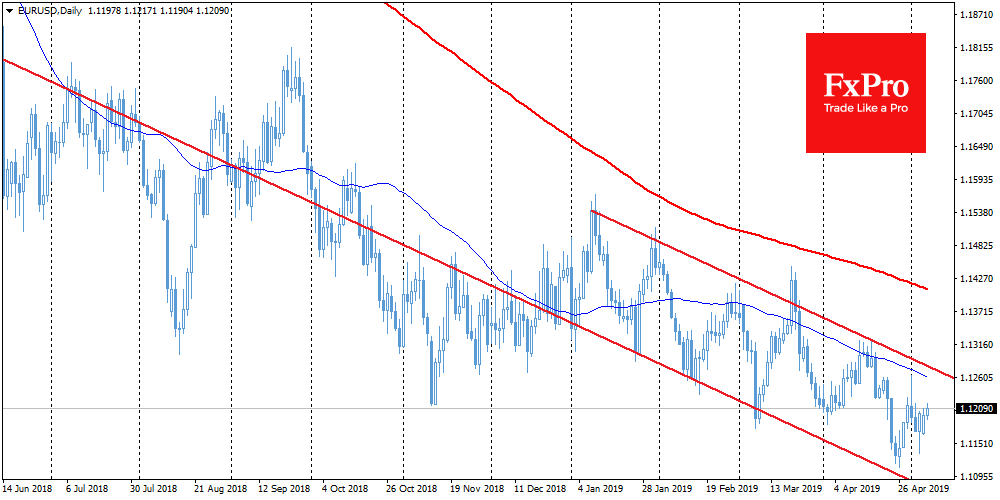Click the 1.13160 price axis label
The width and height of the screenshot is (1000, 500).
coord(977,344)
